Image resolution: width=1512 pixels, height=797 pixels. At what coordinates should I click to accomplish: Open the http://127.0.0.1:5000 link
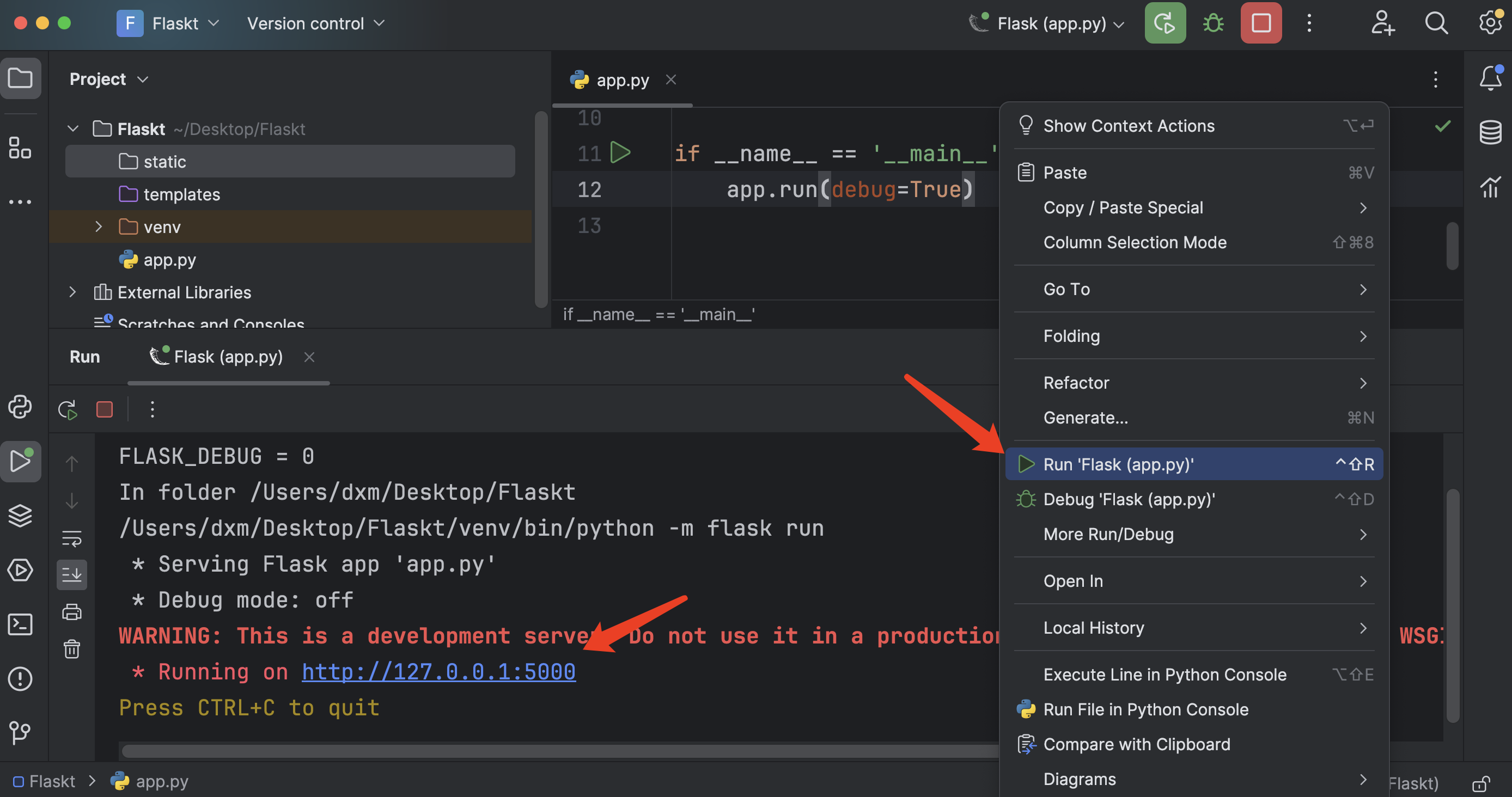pos(438,671)
